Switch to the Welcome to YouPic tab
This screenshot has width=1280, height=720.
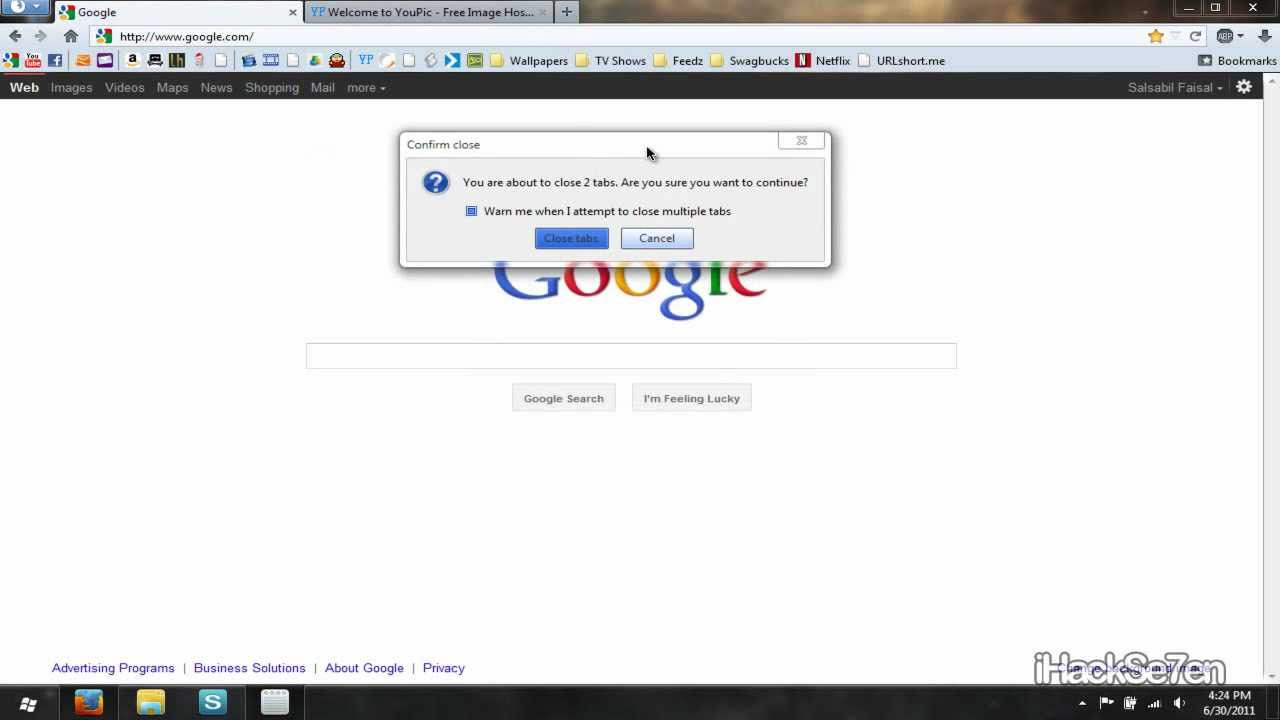pyautogui.click(x=429, y=12)
